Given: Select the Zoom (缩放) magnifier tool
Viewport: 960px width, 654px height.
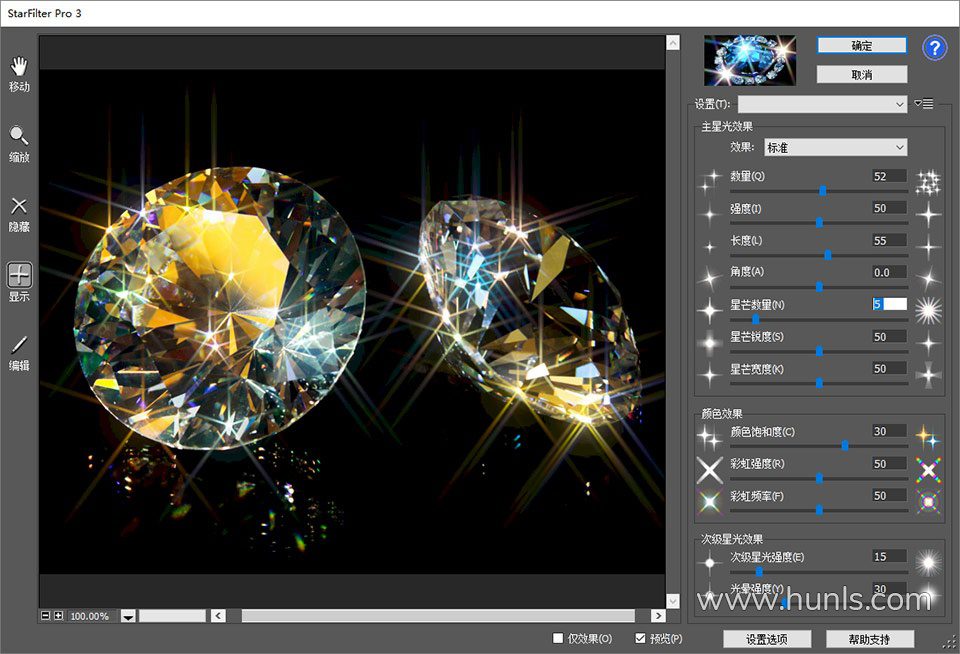Looking at the screenshot, I should pos(19,145).
